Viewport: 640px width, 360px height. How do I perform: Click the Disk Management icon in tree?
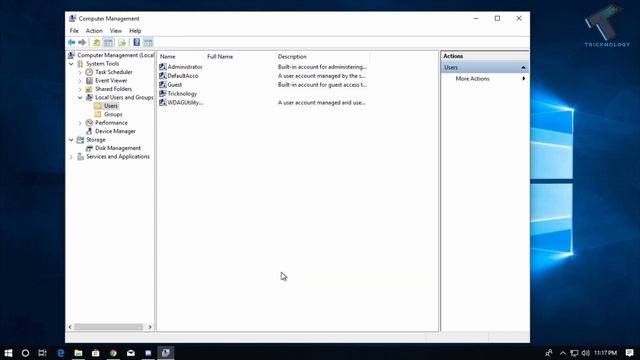click(89, 148)
